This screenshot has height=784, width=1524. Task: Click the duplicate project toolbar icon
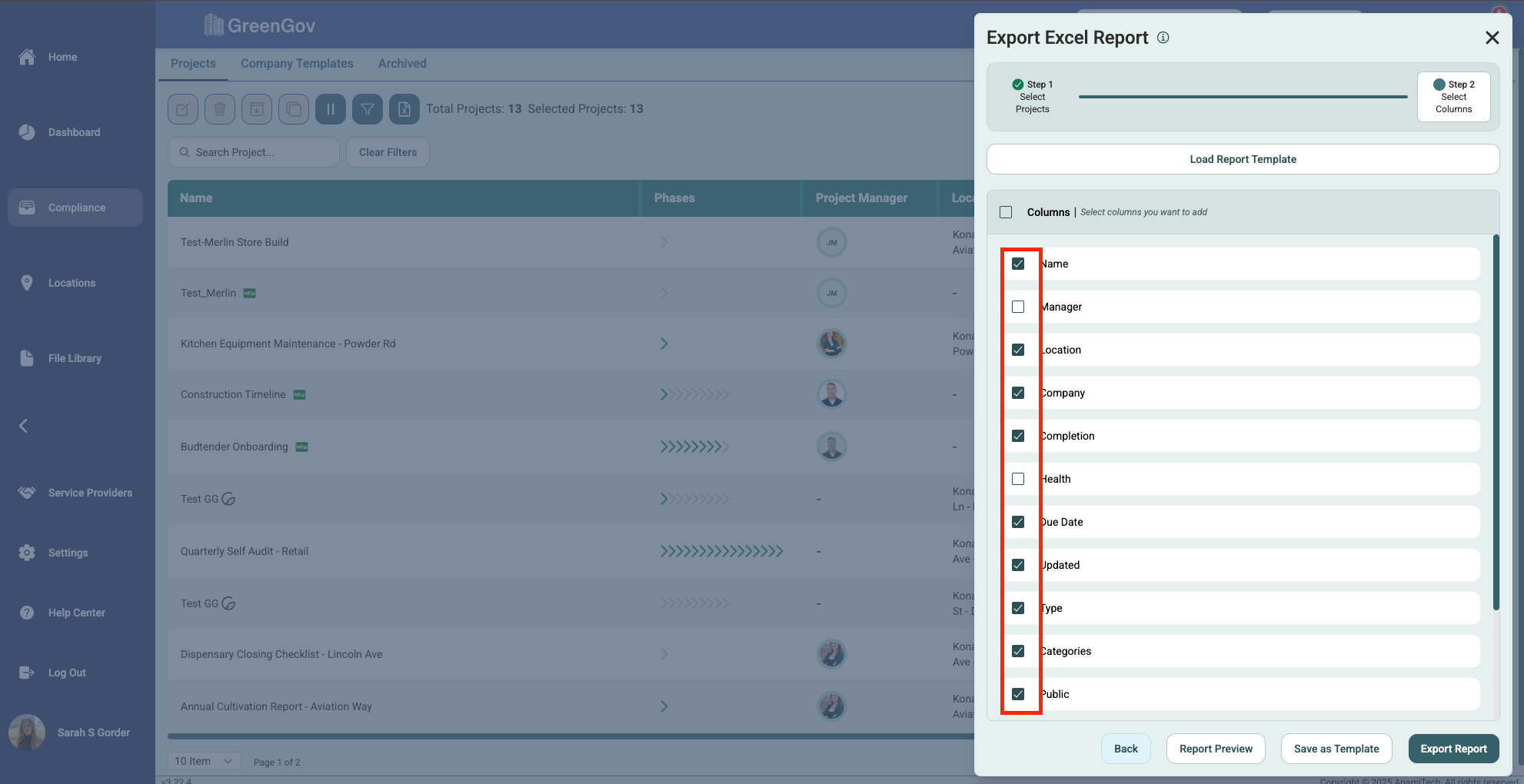(x=294, y=109)
